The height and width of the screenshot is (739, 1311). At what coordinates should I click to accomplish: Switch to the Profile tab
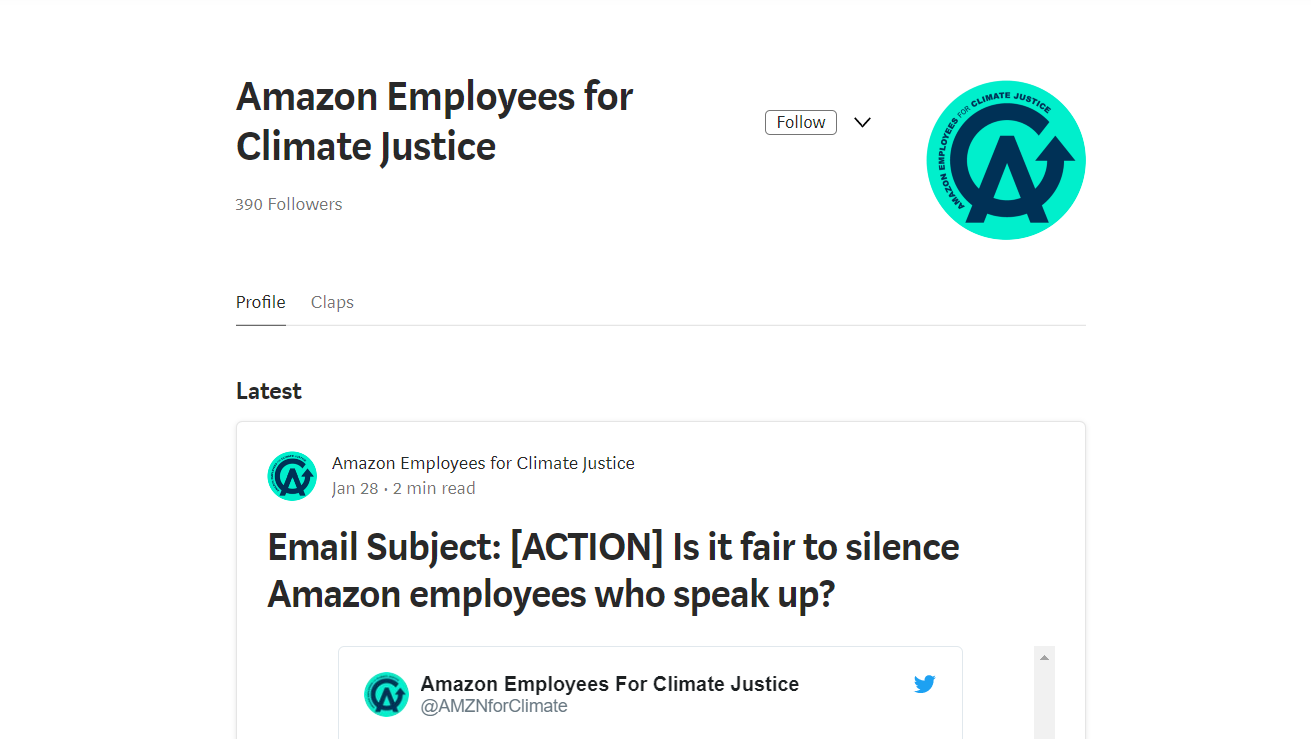coord(261,302)
